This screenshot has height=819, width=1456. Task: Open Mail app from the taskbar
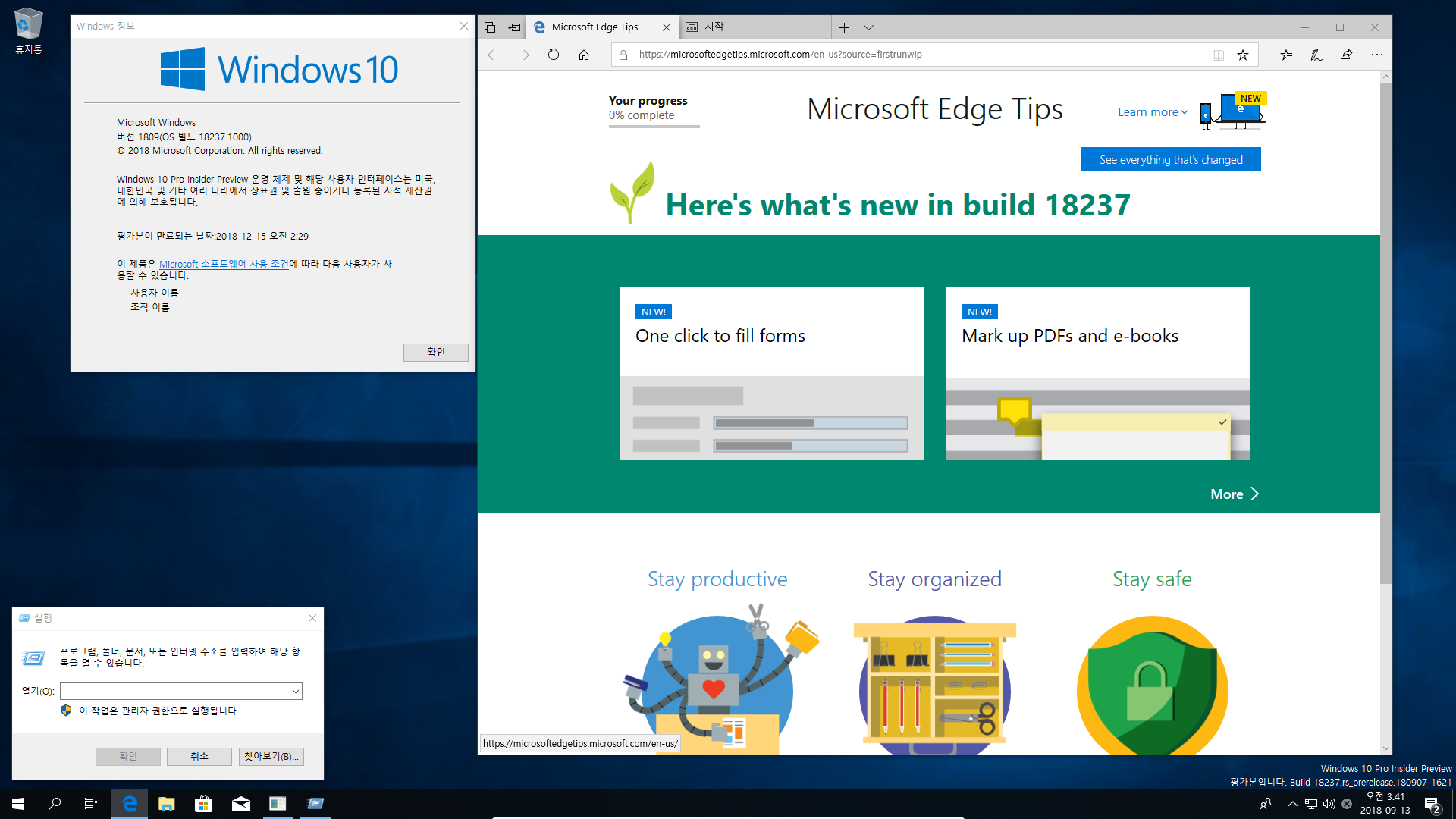[240, 804]
